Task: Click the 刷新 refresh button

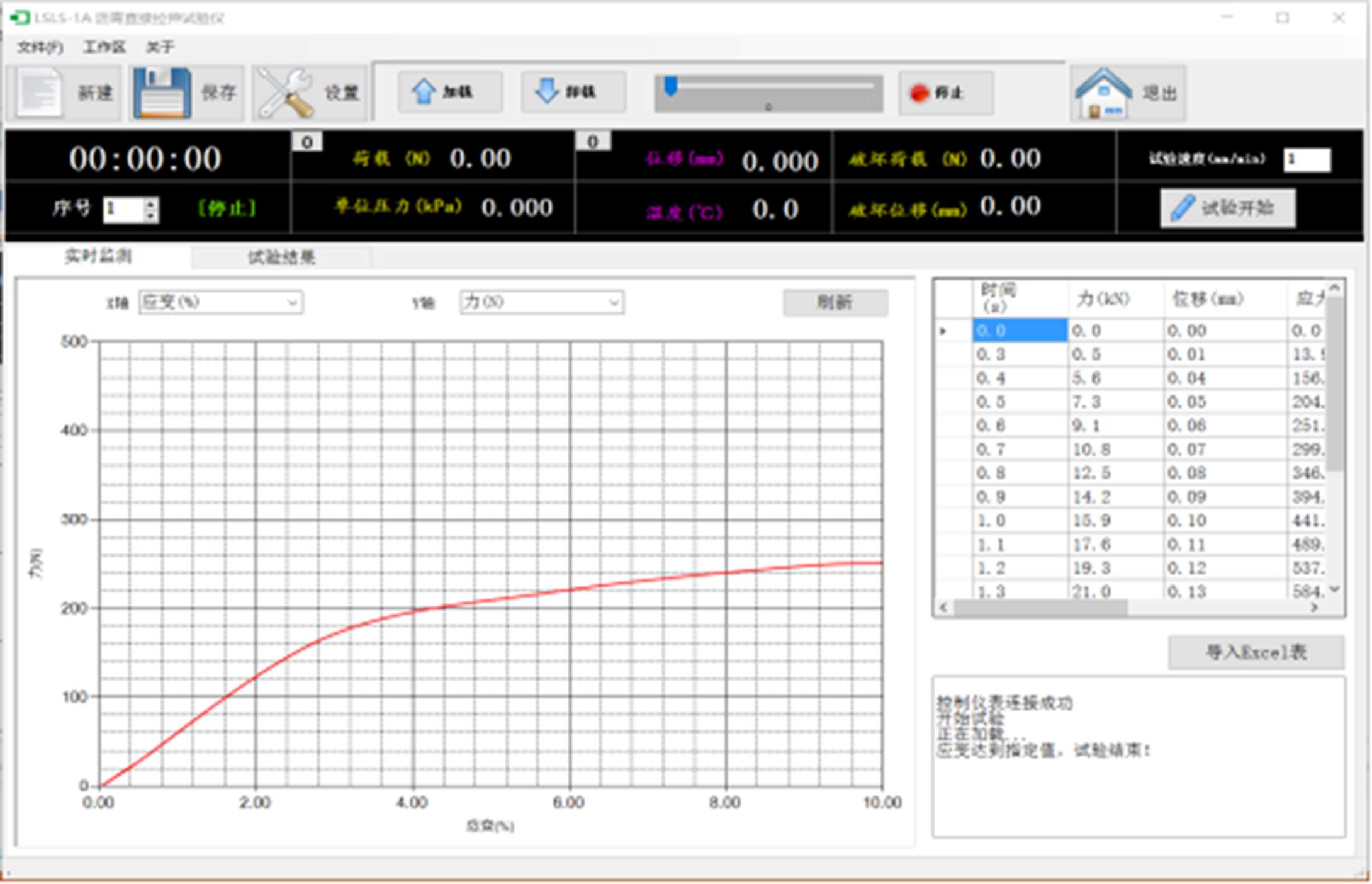Action: (x=835, y=303)
